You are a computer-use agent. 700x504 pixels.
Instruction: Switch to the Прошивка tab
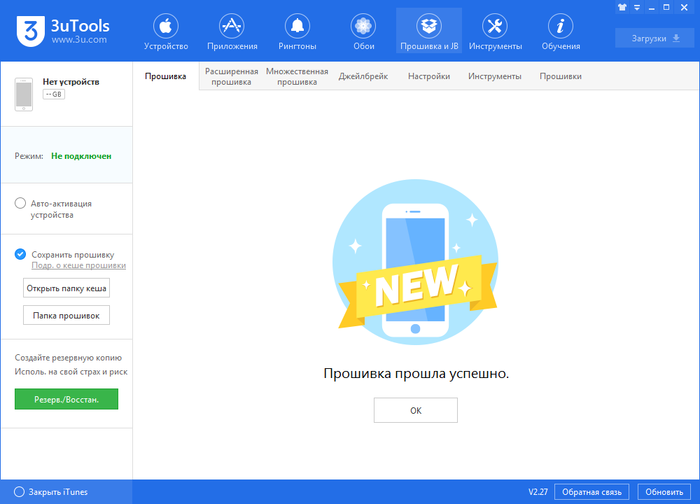pos(165,76)
